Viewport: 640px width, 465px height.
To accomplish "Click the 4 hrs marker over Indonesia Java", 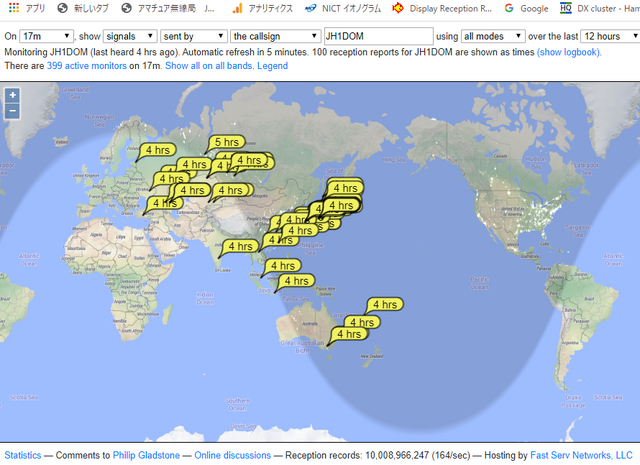I will pos(296,281).
